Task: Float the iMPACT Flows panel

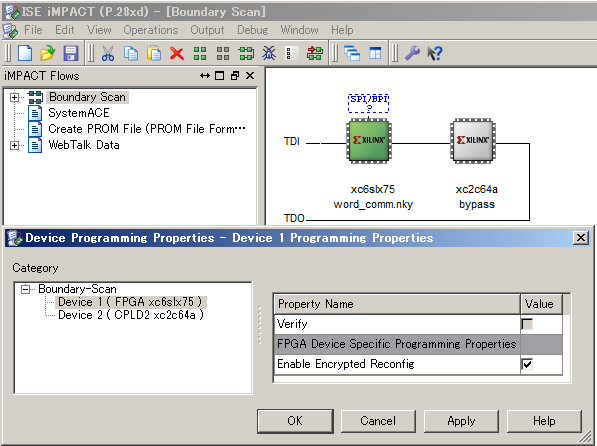Action: pos(235,76)
